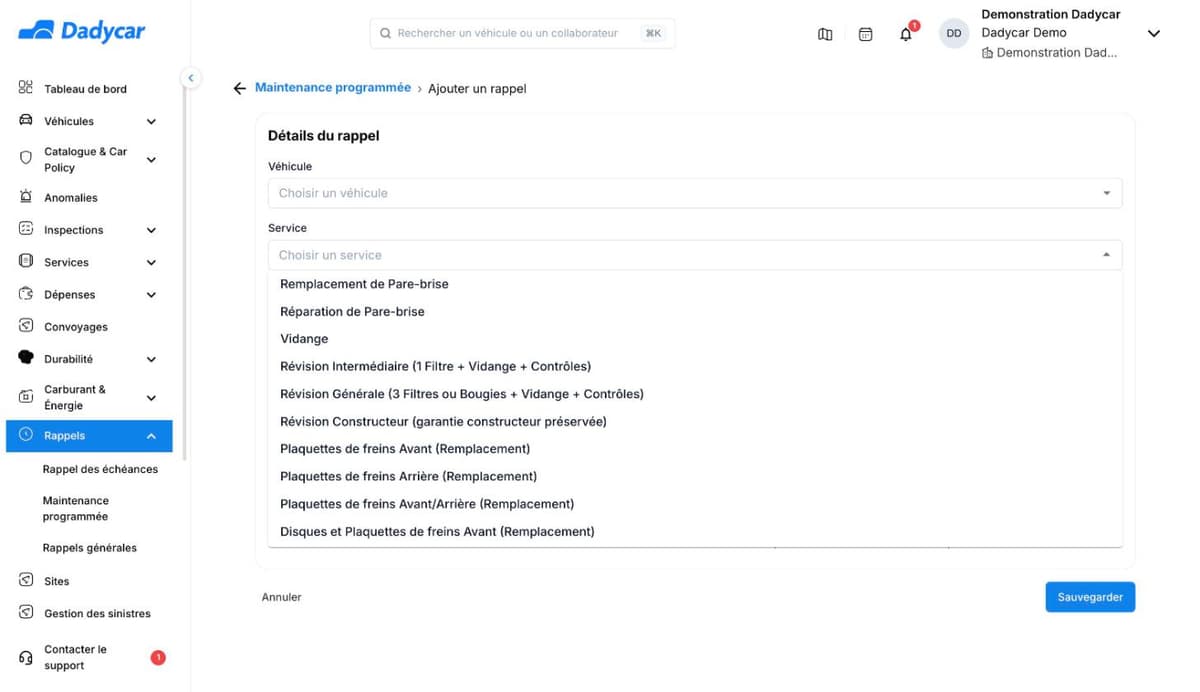Close the Choisir un service dropdown arrow
The image size is (1200, 692).
click(x=1106, y=255)
